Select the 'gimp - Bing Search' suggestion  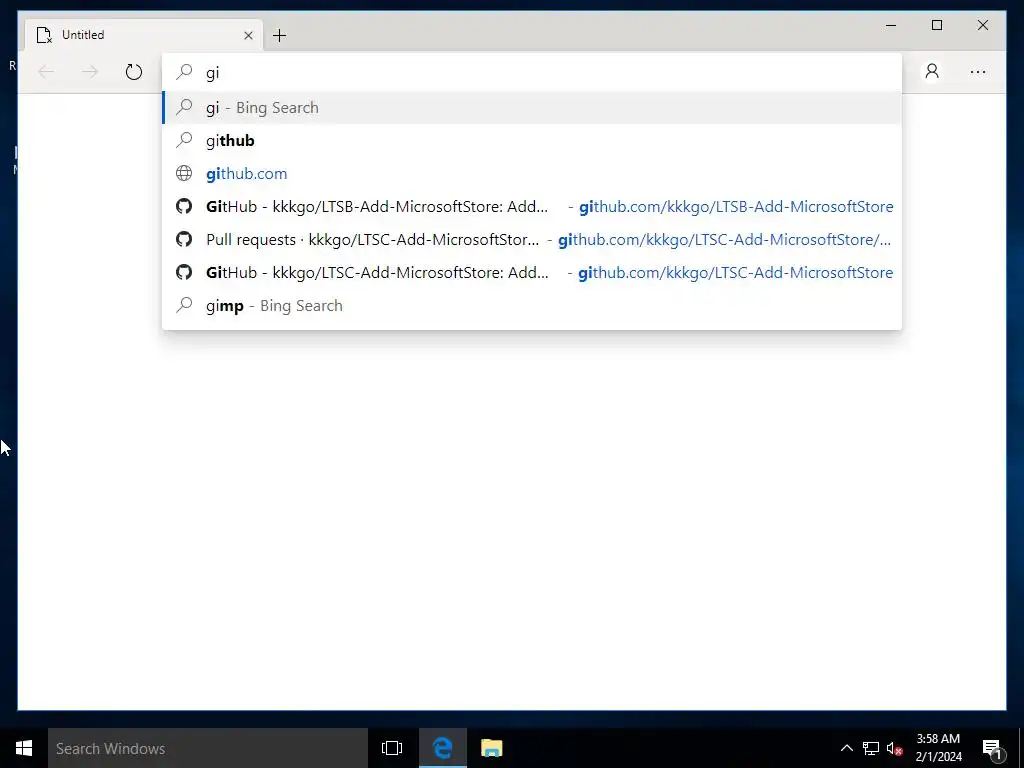coord(532,306)
